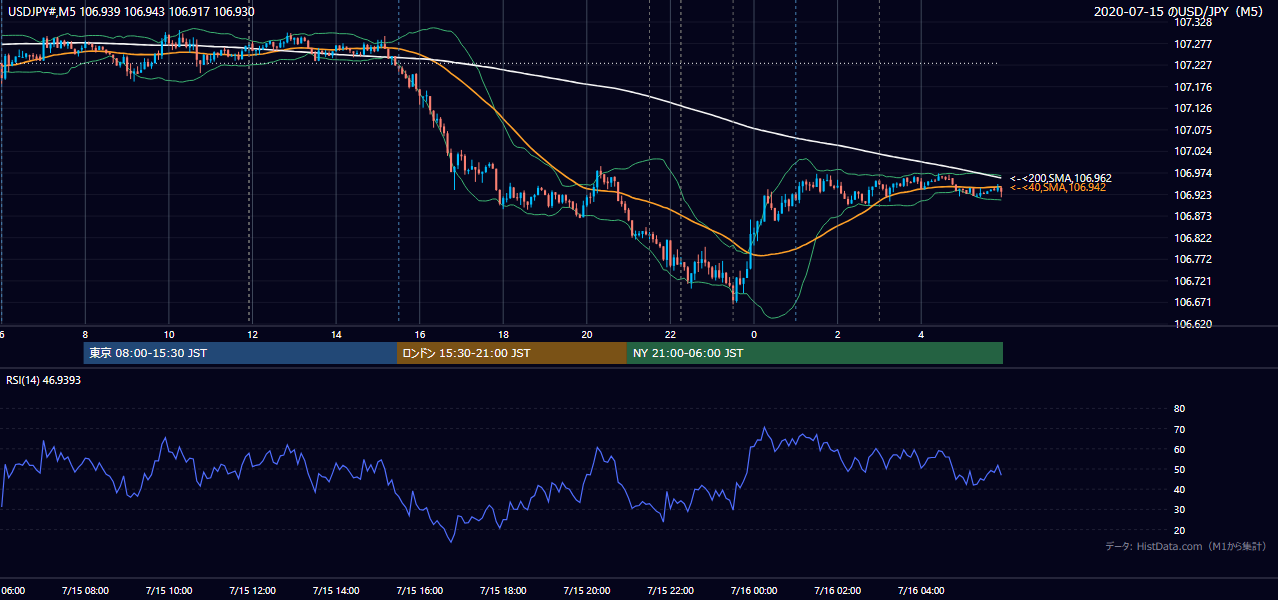Click price axis label 106.873
Screen dimensions: 1278x600
(1193, 216)
